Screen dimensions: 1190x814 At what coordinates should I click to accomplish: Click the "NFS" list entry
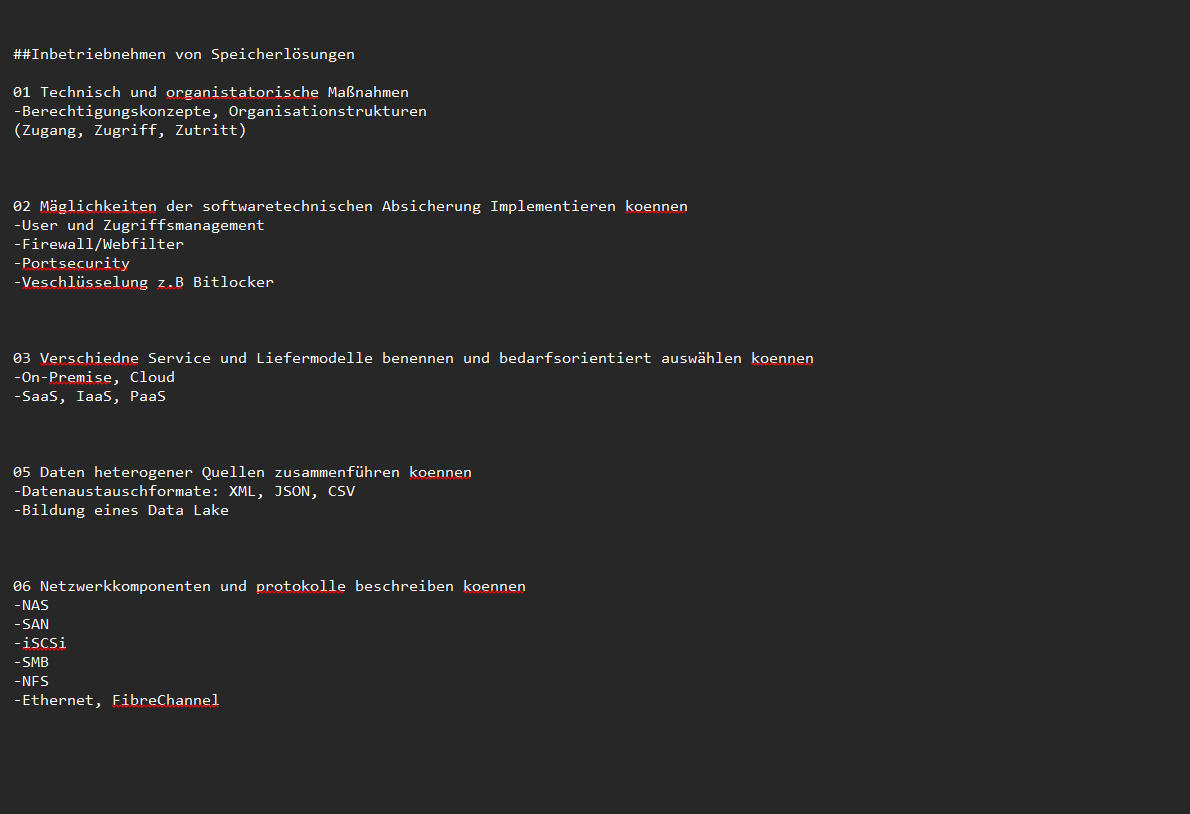click(x=35, y=681)
